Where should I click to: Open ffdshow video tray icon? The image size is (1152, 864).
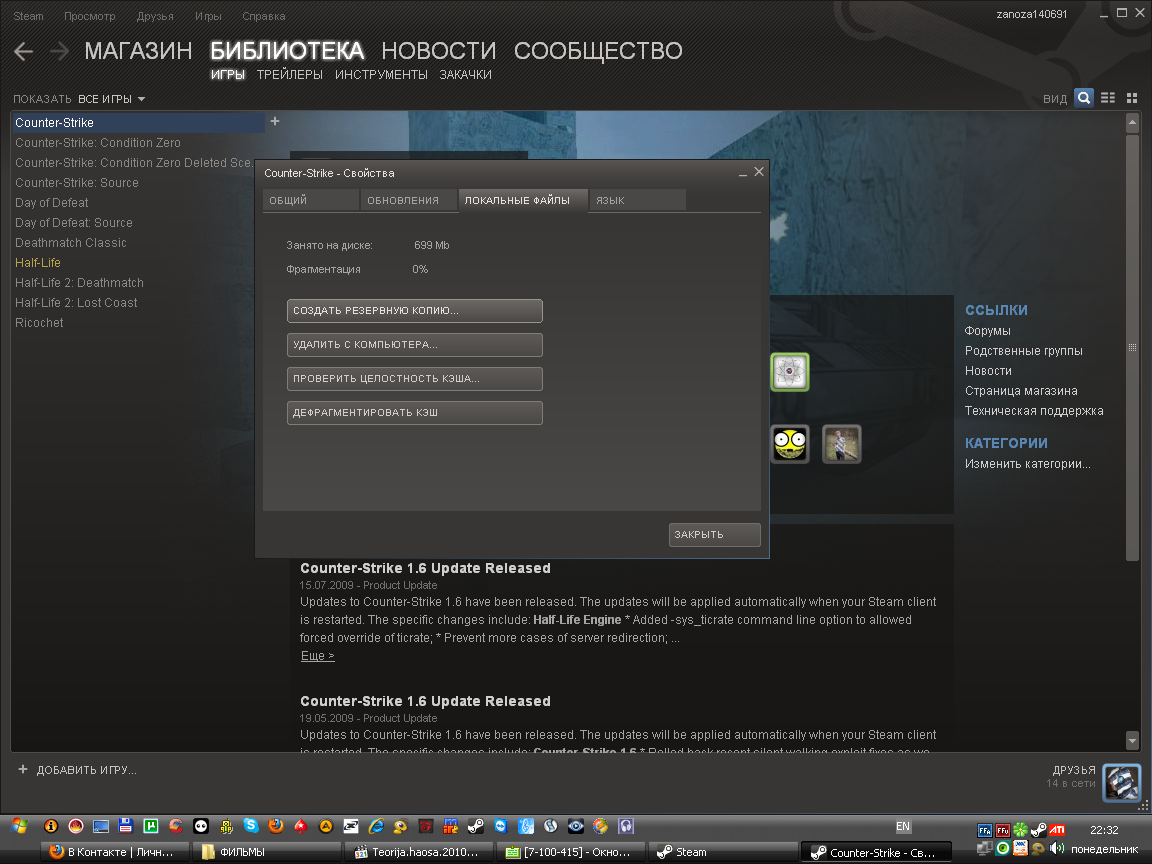click(1002, 831)
